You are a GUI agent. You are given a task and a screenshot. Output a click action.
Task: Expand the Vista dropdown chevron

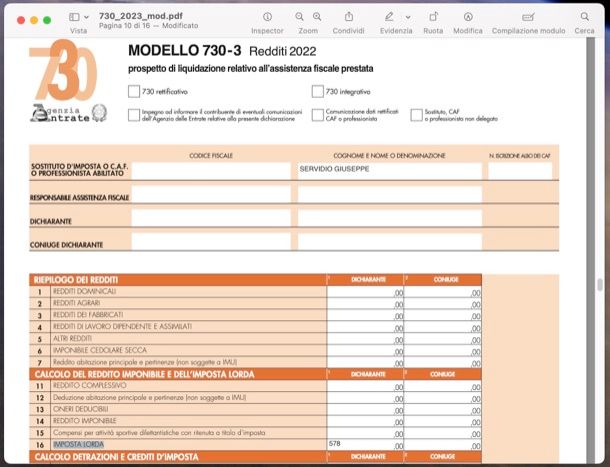(x=86, y=17)
